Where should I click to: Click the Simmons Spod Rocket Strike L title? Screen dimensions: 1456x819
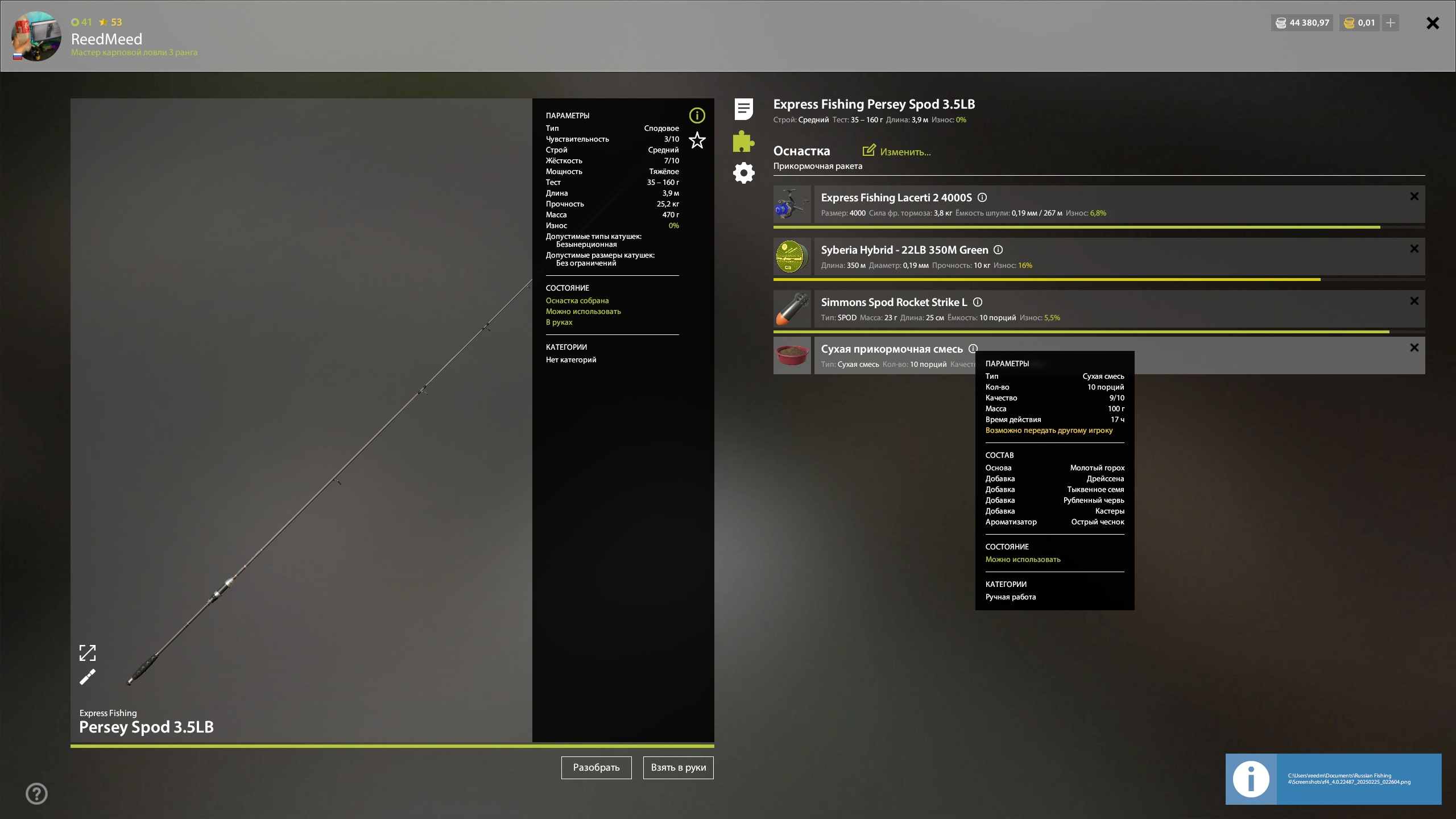click(x=894, y=302)
